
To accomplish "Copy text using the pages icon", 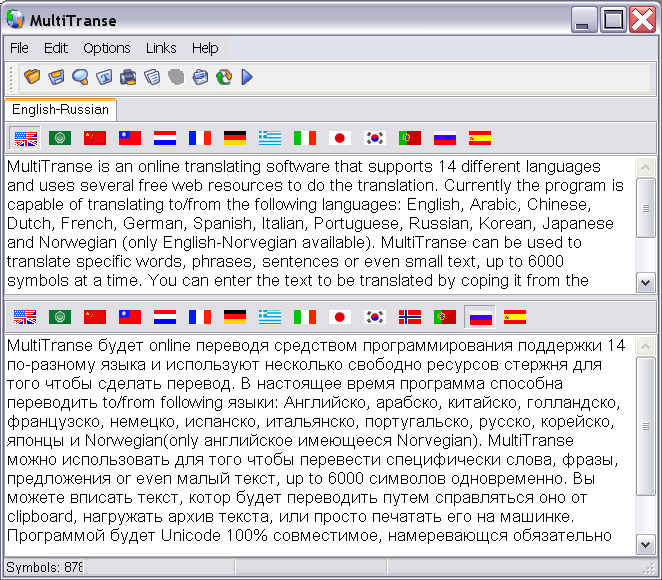I will click(x=152, y=77).
